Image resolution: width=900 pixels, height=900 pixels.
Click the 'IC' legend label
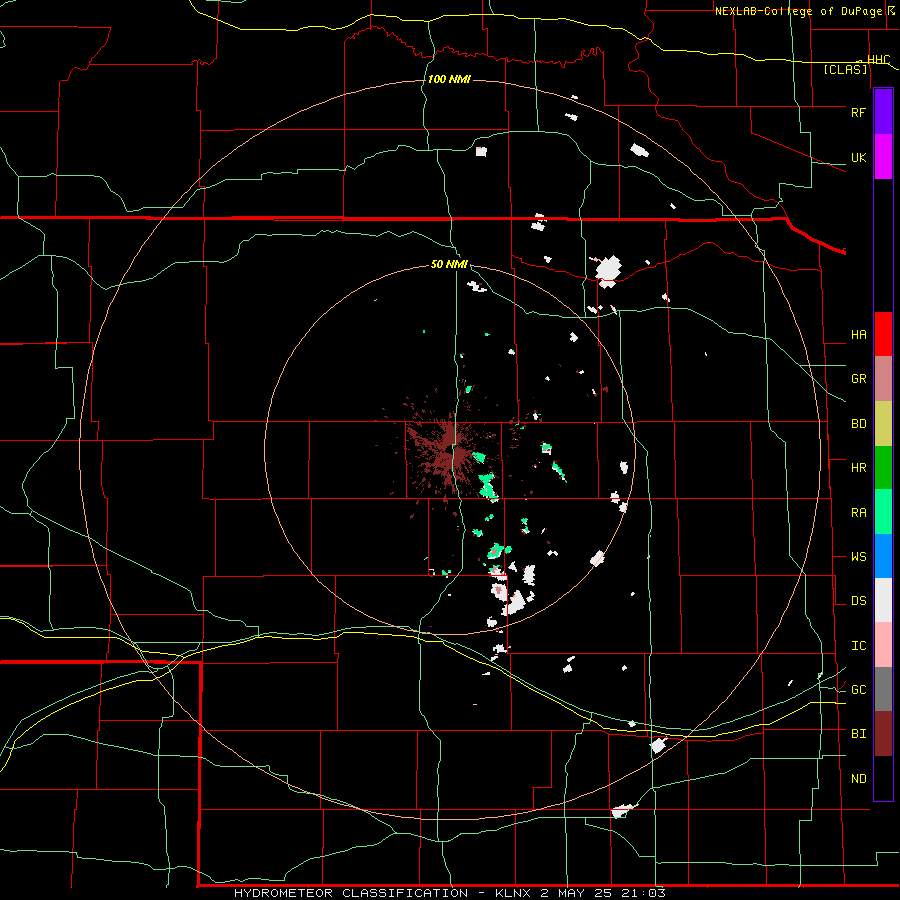[858, 646]
